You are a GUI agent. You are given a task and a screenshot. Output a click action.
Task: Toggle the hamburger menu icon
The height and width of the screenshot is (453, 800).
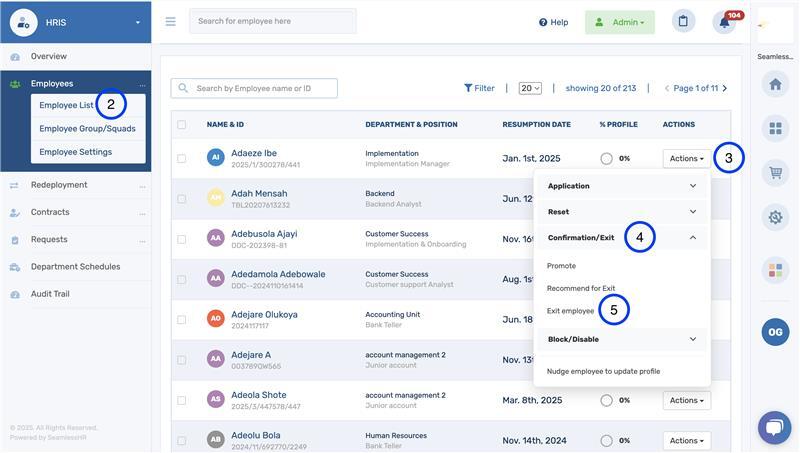[170, 22]
